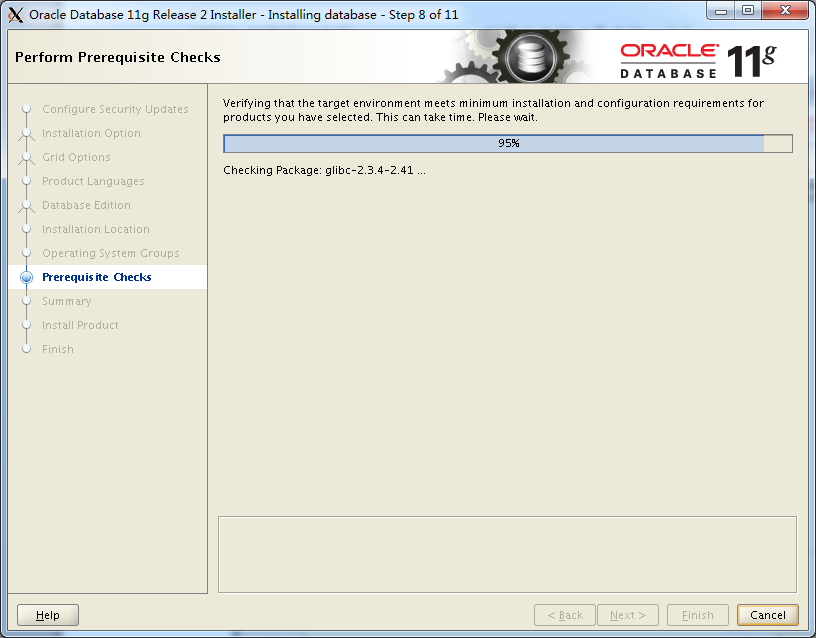Select Grid Options step

click(76, 157)
